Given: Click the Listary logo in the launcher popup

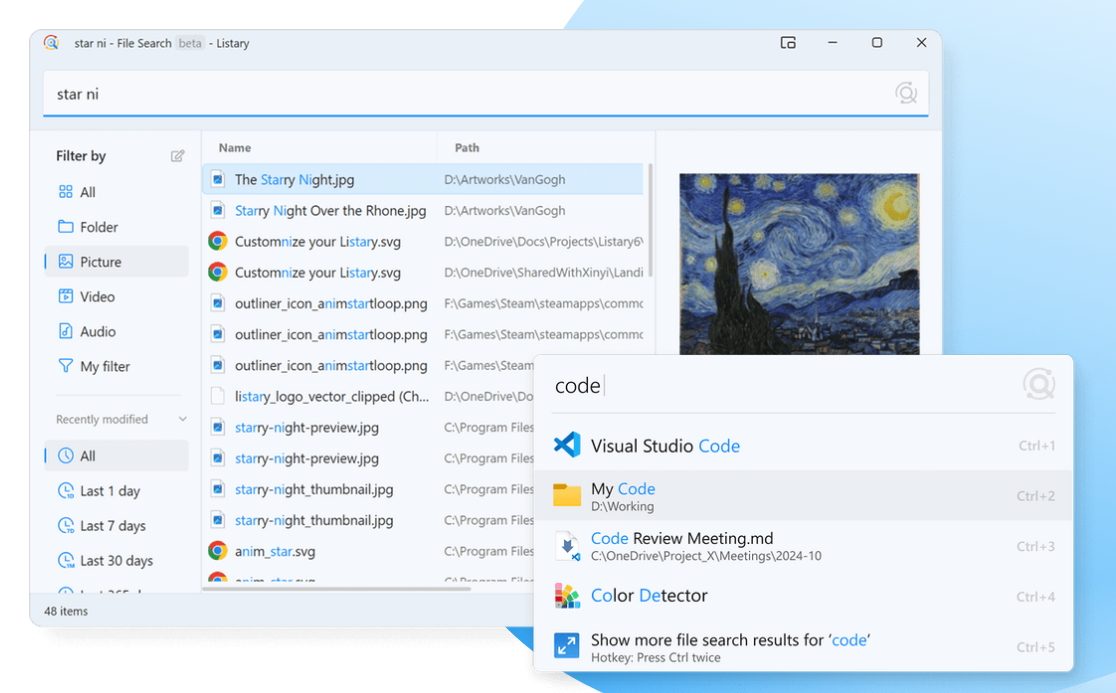Looking at the screenshot, I should tap(1038, 385).
